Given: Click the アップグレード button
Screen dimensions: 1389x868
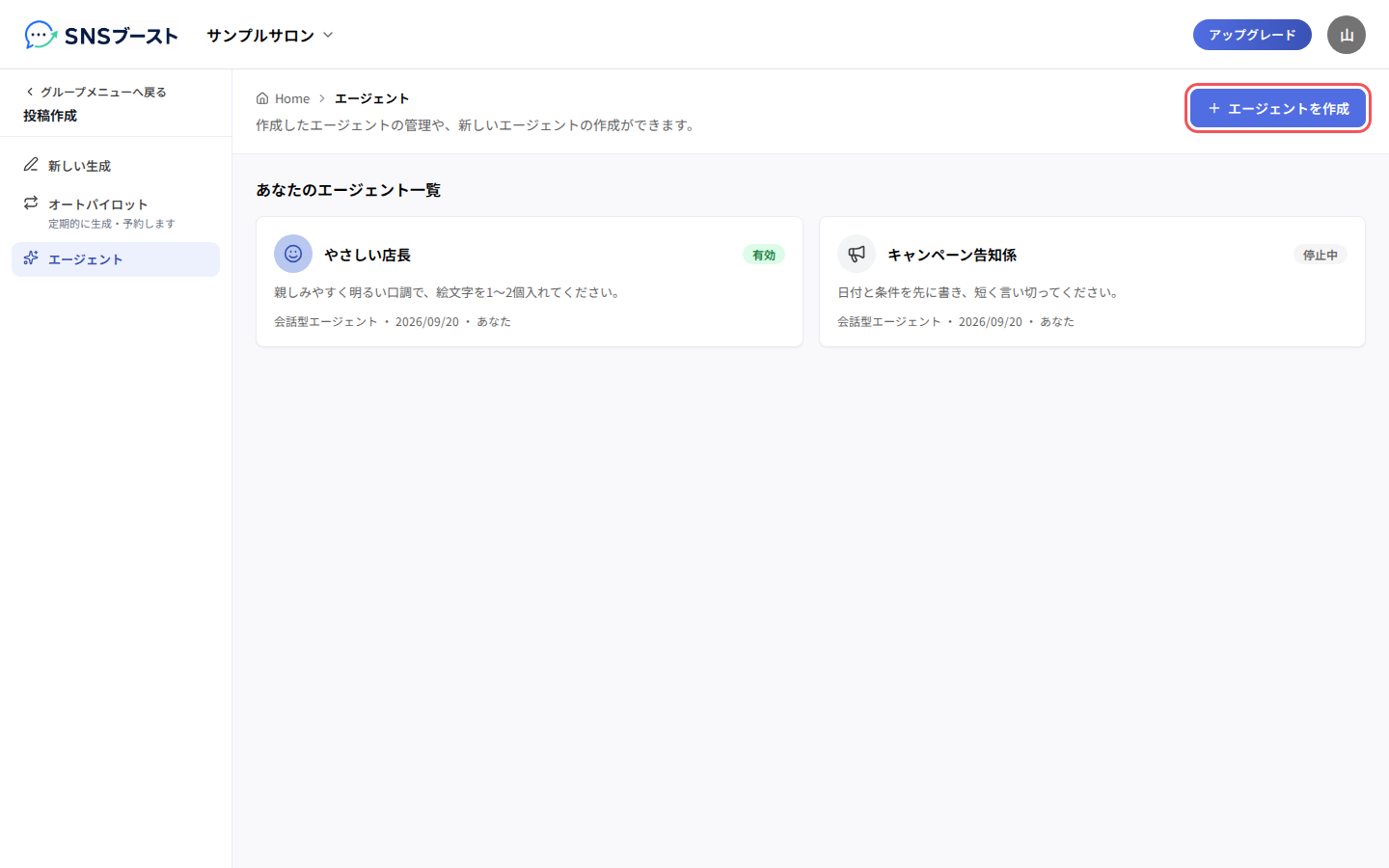Looking at the screenshot, I should 1252,35.
